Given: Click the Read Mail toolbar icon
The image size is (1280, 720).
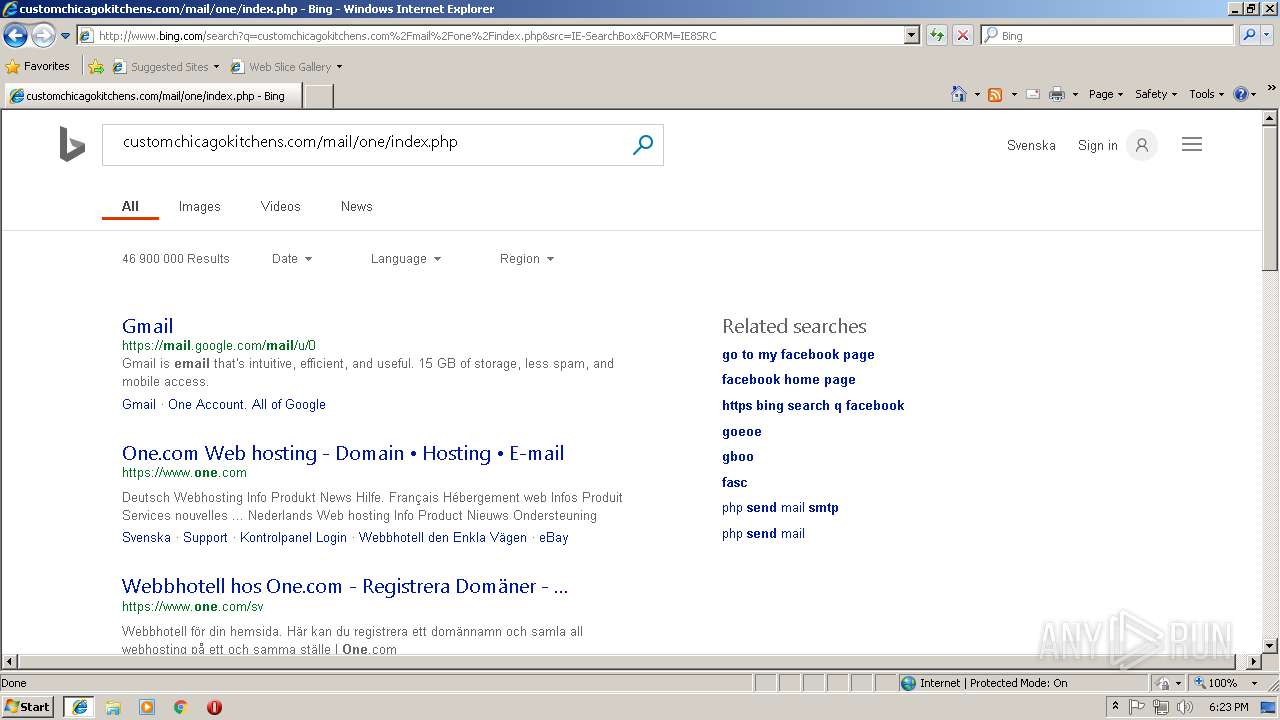Looking at the screenshot, I should 1033,94.
